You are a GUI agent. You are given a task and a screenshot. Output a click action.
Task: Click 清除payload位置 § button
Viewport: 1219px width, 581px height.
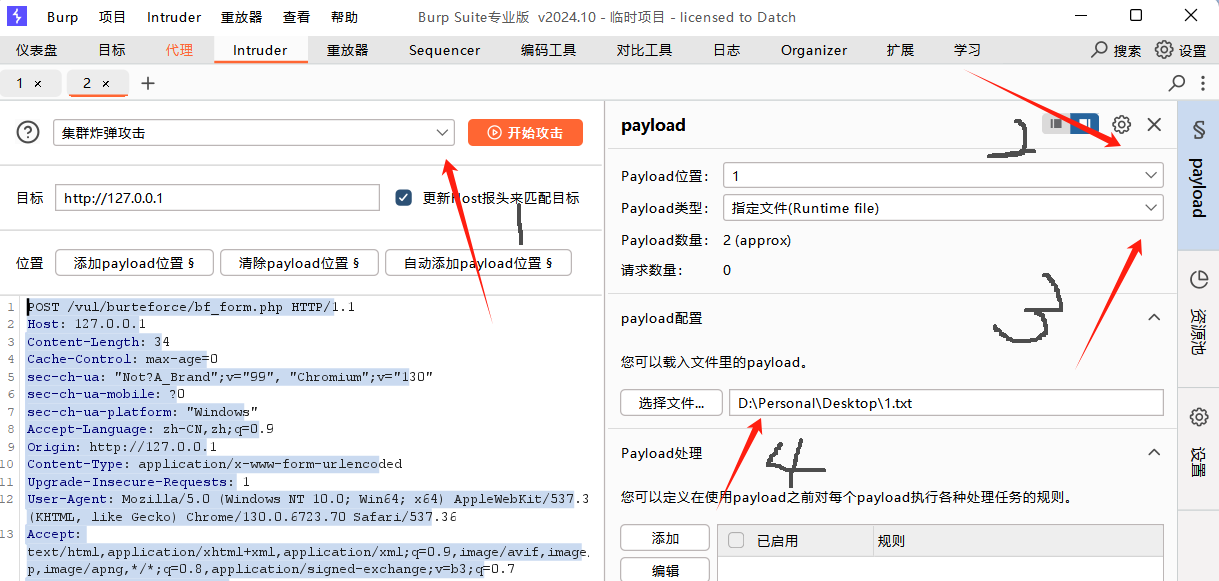pos(298,263)
